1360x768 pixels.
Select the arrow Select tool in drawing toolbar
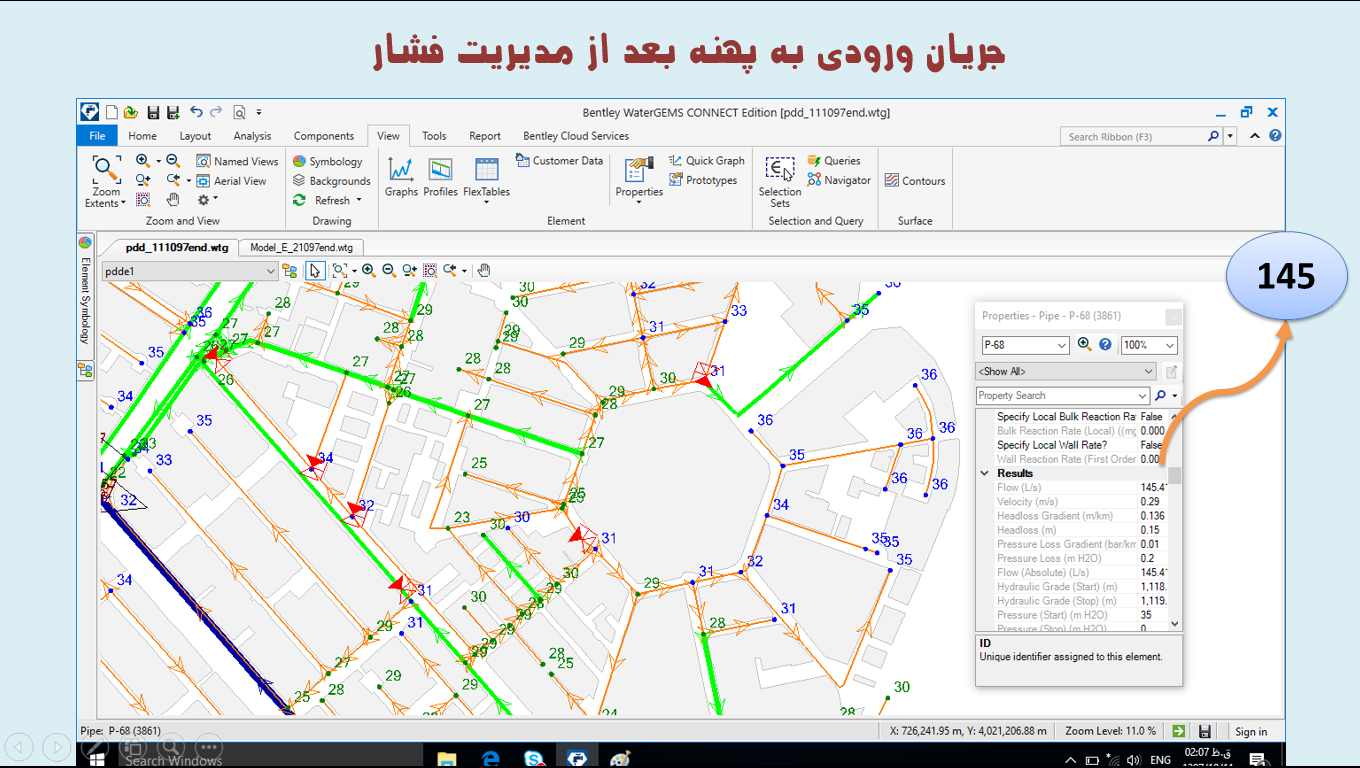(315, 270)
